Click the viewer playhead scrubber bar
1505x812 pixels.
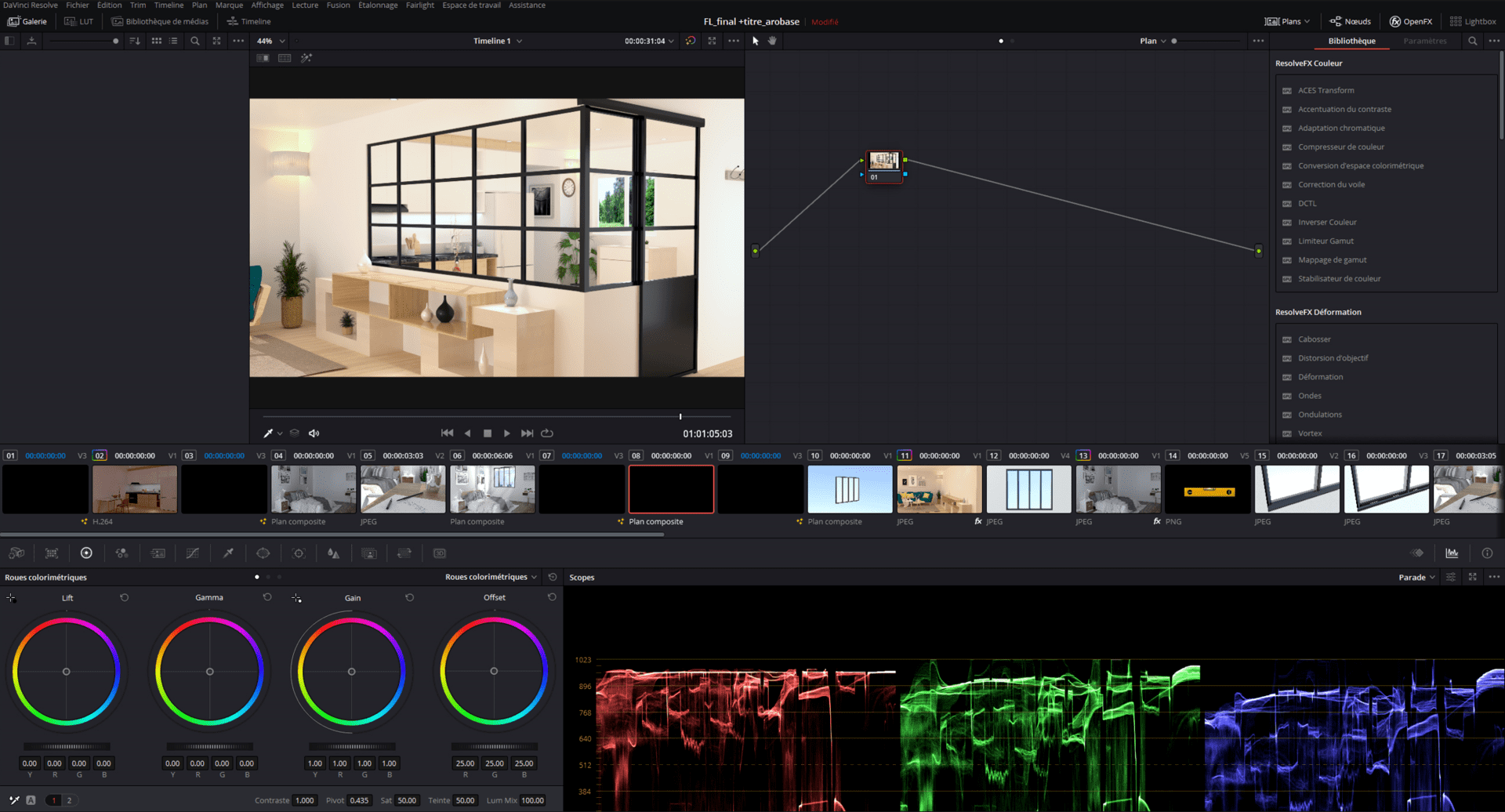pyautogui.click(x=497, y=417)
